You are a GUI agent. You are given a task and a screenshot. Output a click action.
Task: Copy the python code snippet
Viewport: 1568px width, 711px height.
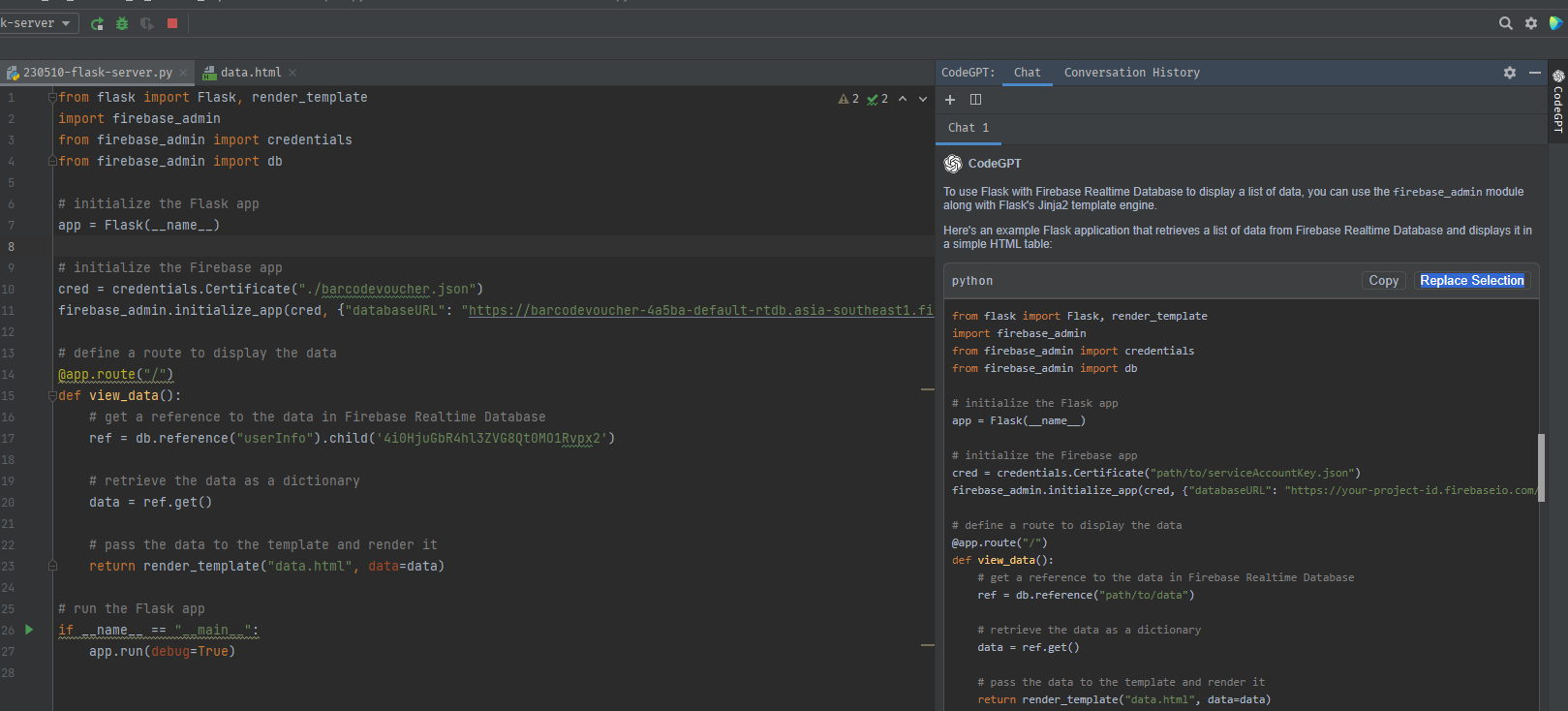[1383, 281]
